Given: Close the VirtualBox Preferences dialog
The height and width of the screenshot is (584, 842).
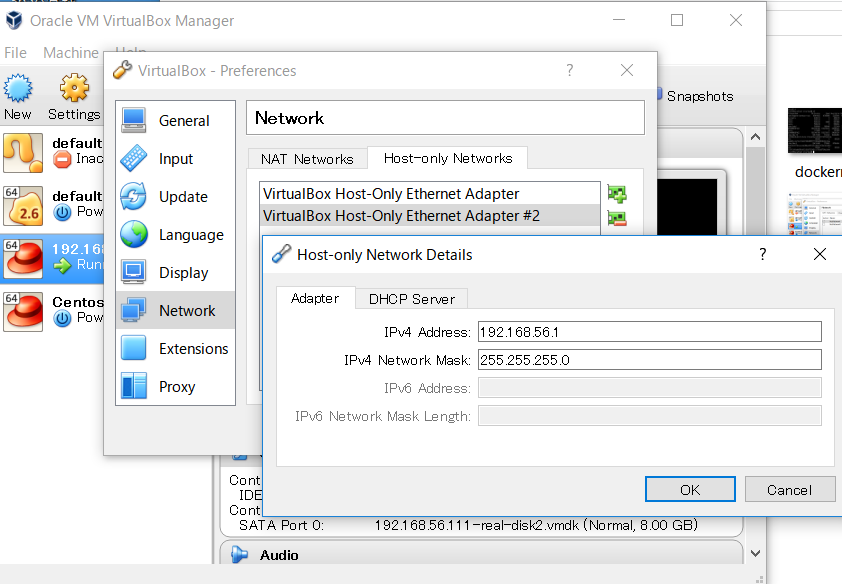Looking at the screenshot, I should pos(627,70).
